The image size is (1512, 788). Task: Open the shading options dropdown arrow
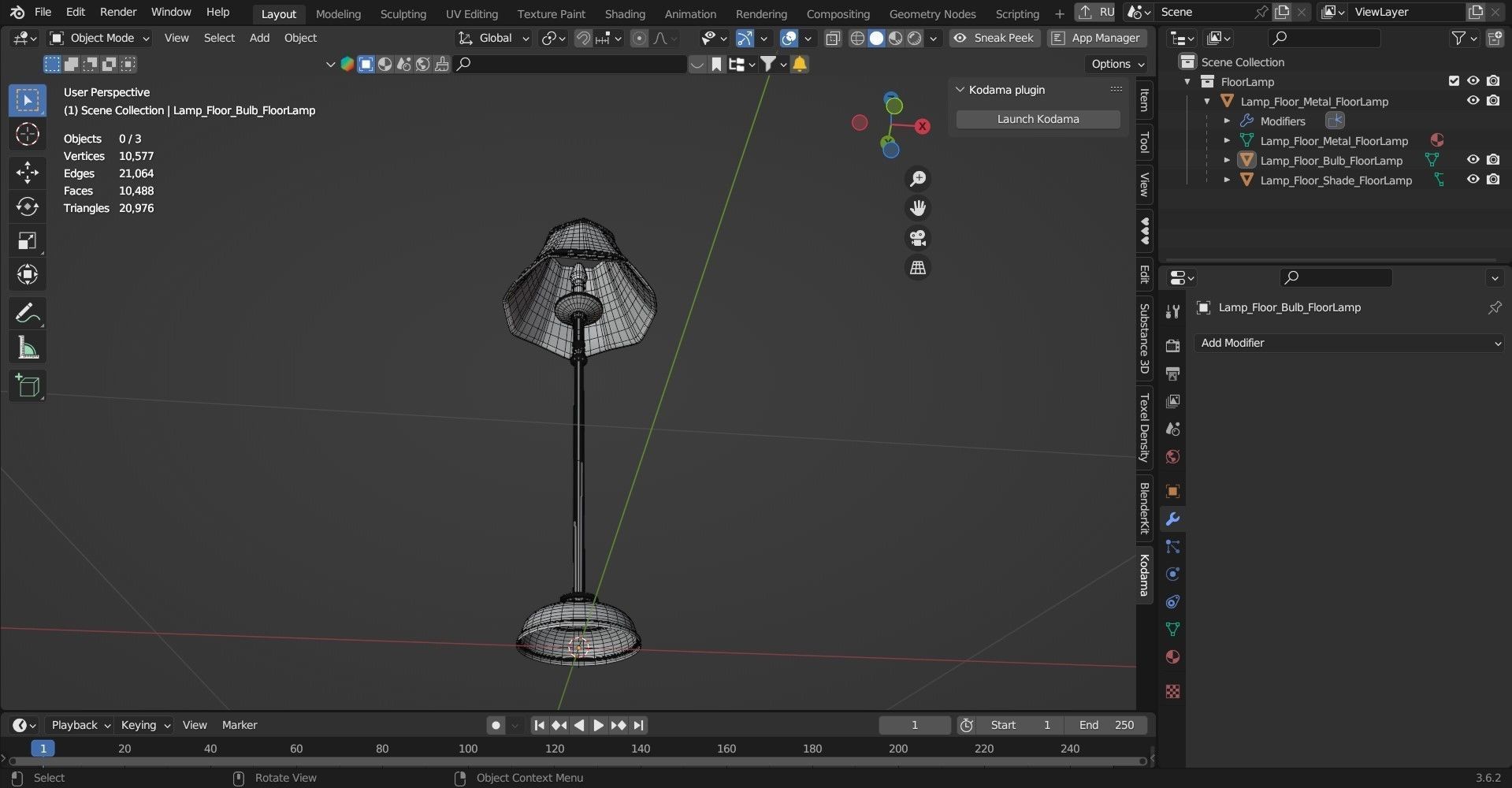[x=934, y=38]
